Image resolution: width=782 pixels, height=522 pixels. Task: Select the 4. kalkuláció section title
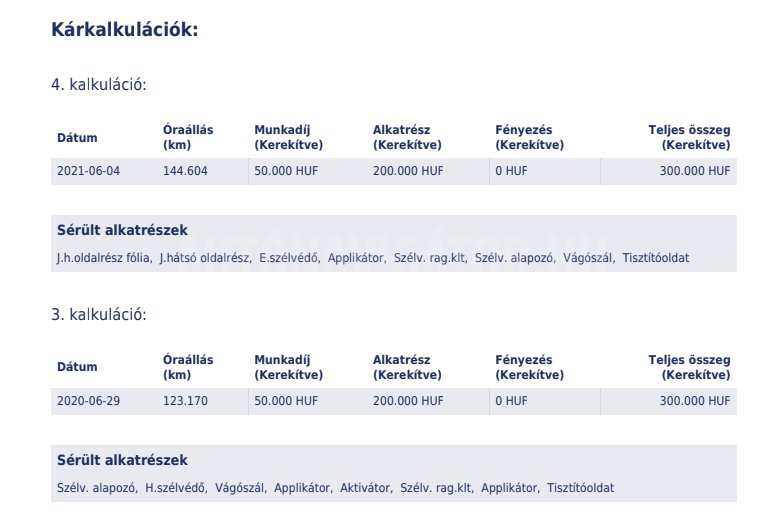[99, 85]
